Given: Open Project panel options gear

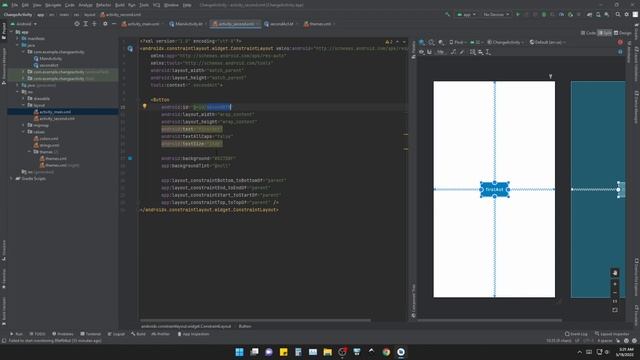Looking at the screenshot, I should 105,24.
